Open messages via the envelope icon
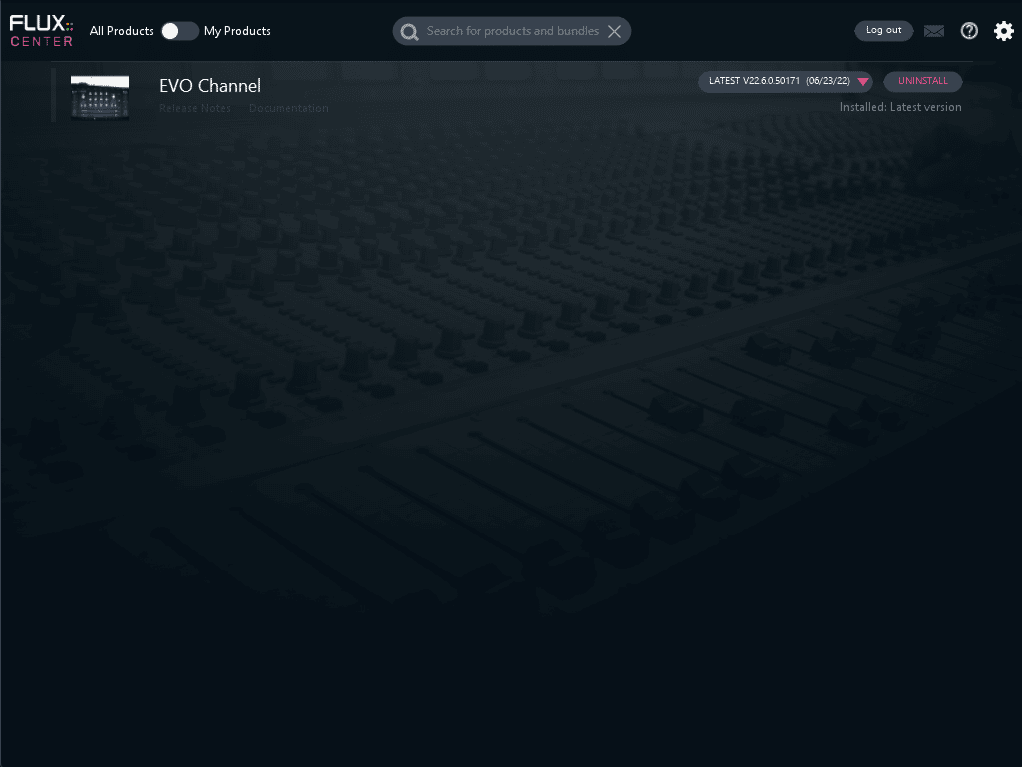The width and height of the screenshot is (1022, 767). 933,31
